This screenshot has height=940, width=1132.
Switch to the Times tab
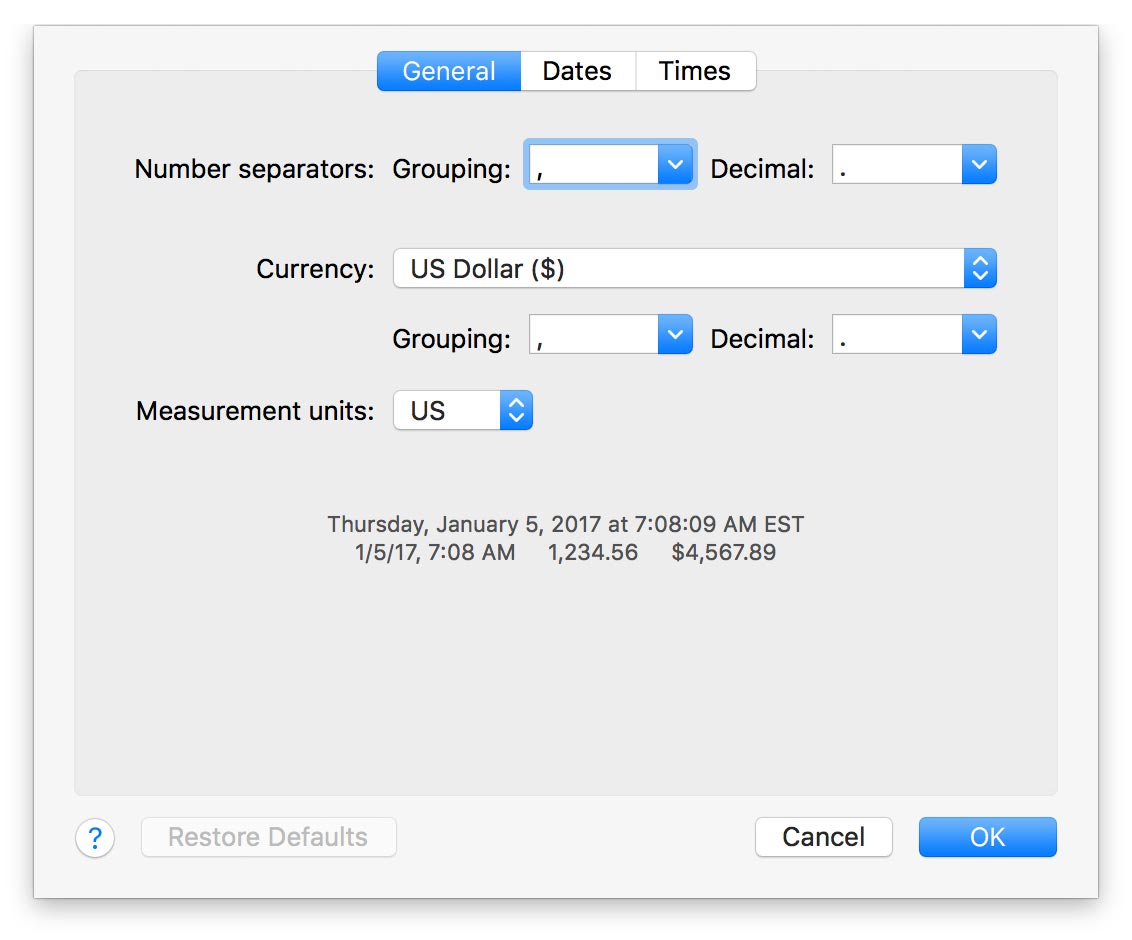[x=695, y=71]
